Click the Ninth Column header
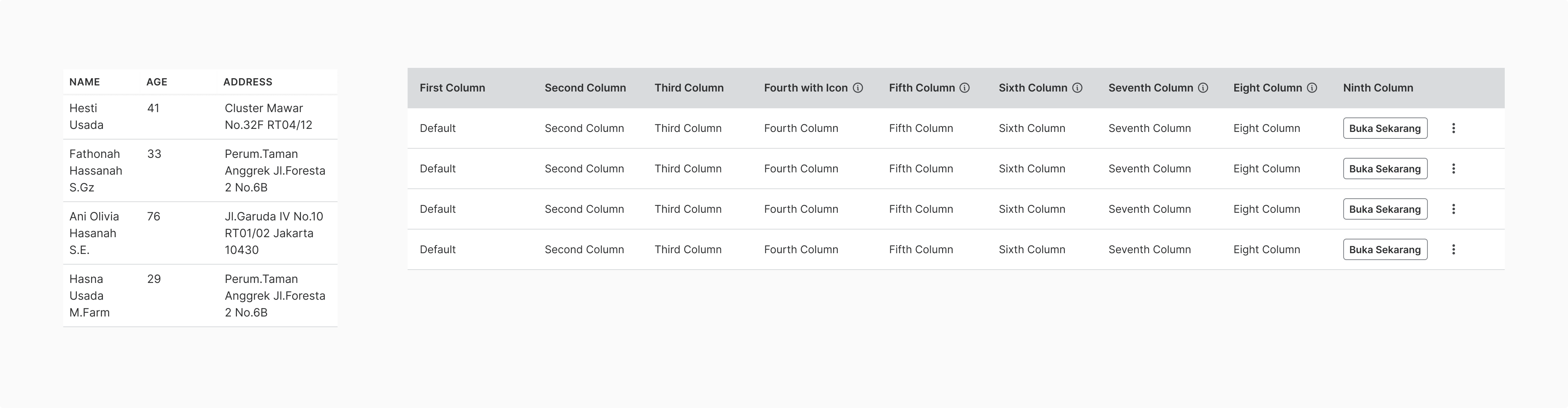Viewport: 1568px width, 408px height. pos(1378,88)
